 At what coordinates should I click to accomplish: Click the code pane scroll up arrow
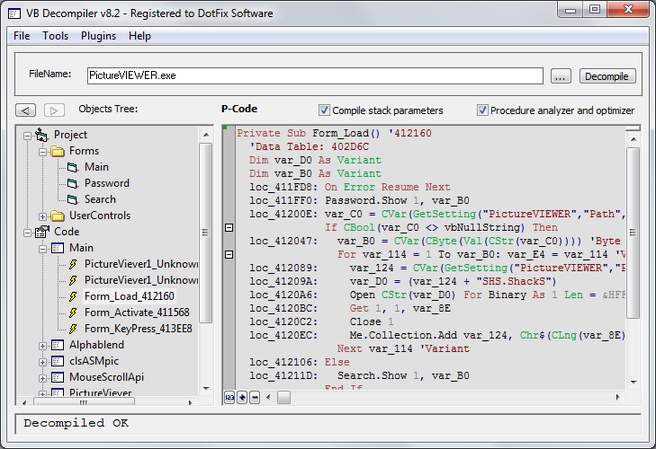pyautogui.click(x=633, y=139)
